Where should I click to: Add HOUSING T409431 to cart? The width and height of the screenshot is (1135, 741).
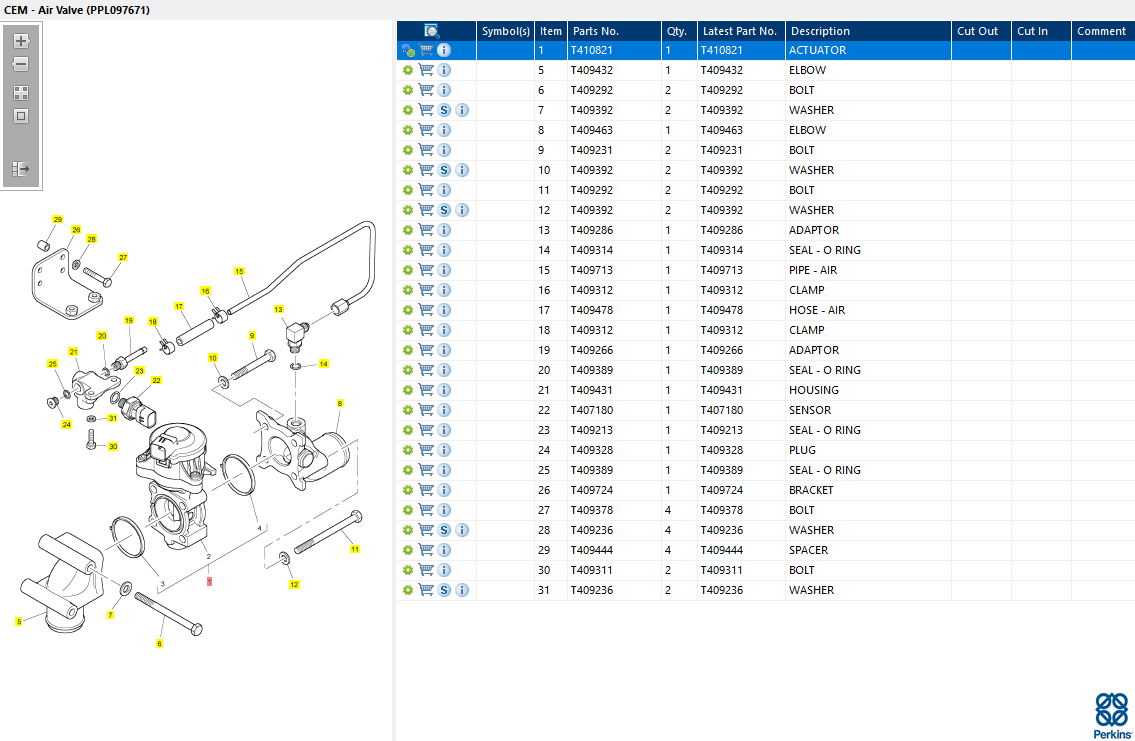pos(426,390)
